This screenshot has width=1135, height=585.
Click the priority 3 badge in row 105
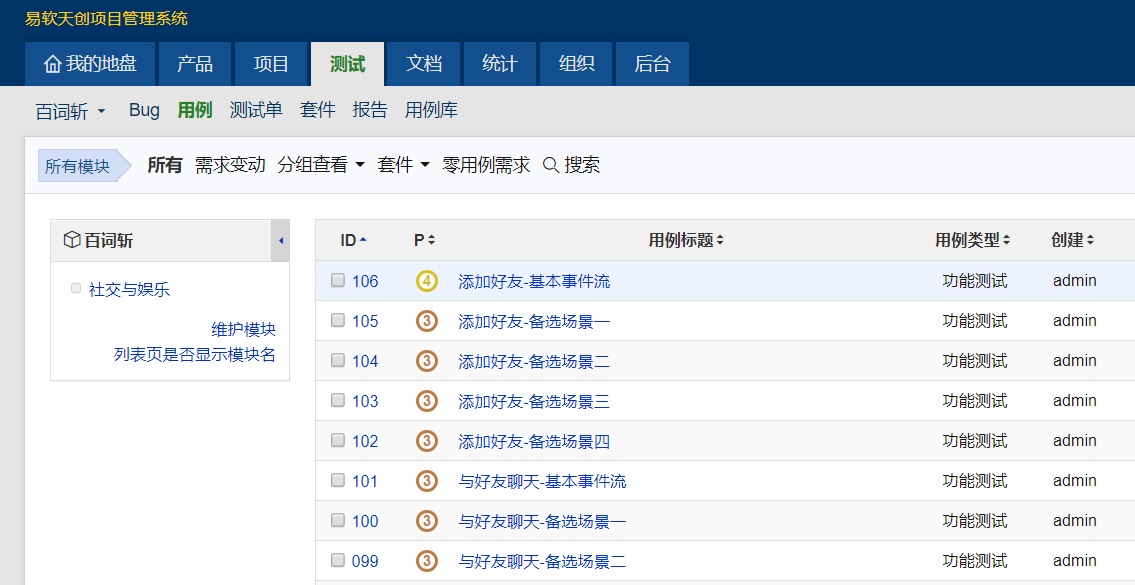coord(427,321)
